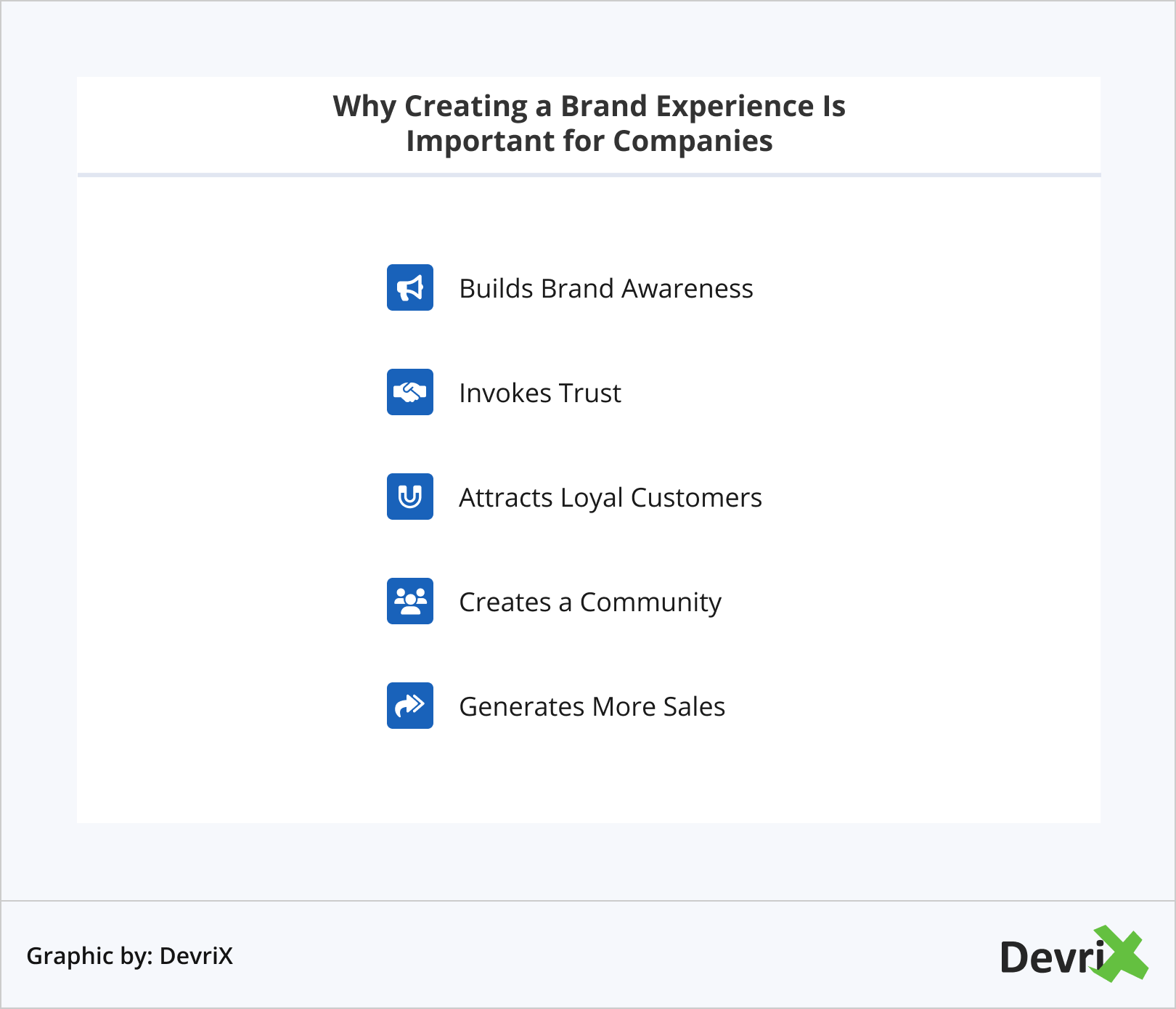
Task: Click the Creates a Community text
Action: coord(590,602)
